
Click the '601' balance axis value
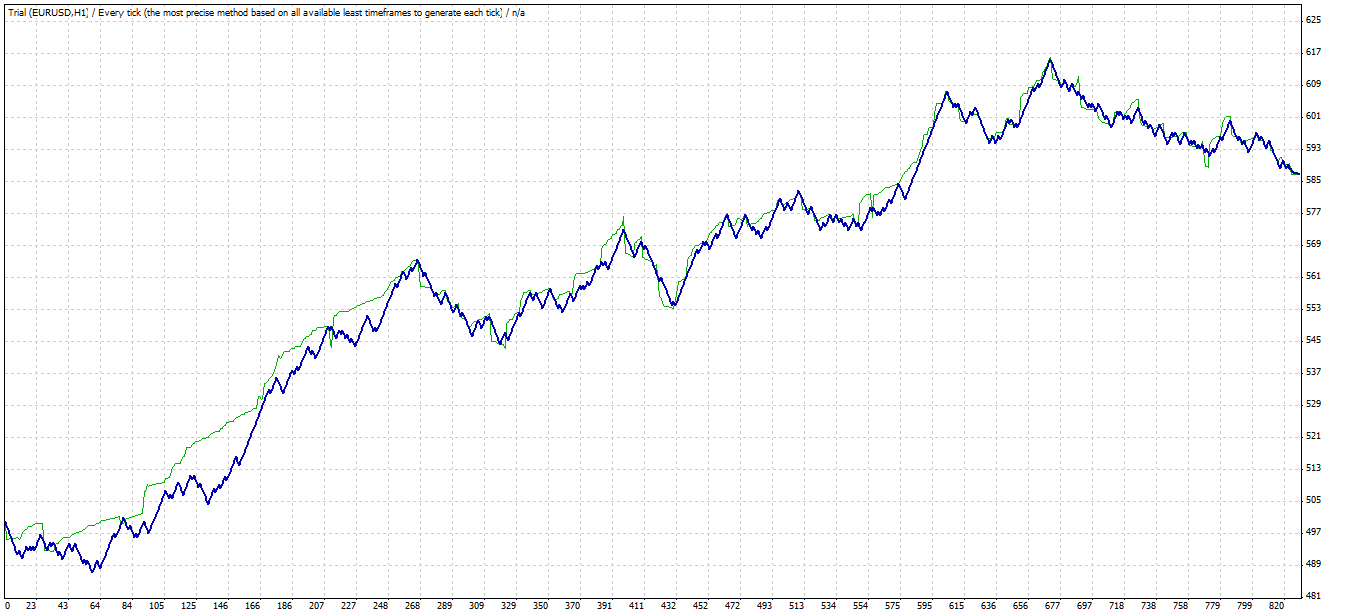[x=1313, y=116]
